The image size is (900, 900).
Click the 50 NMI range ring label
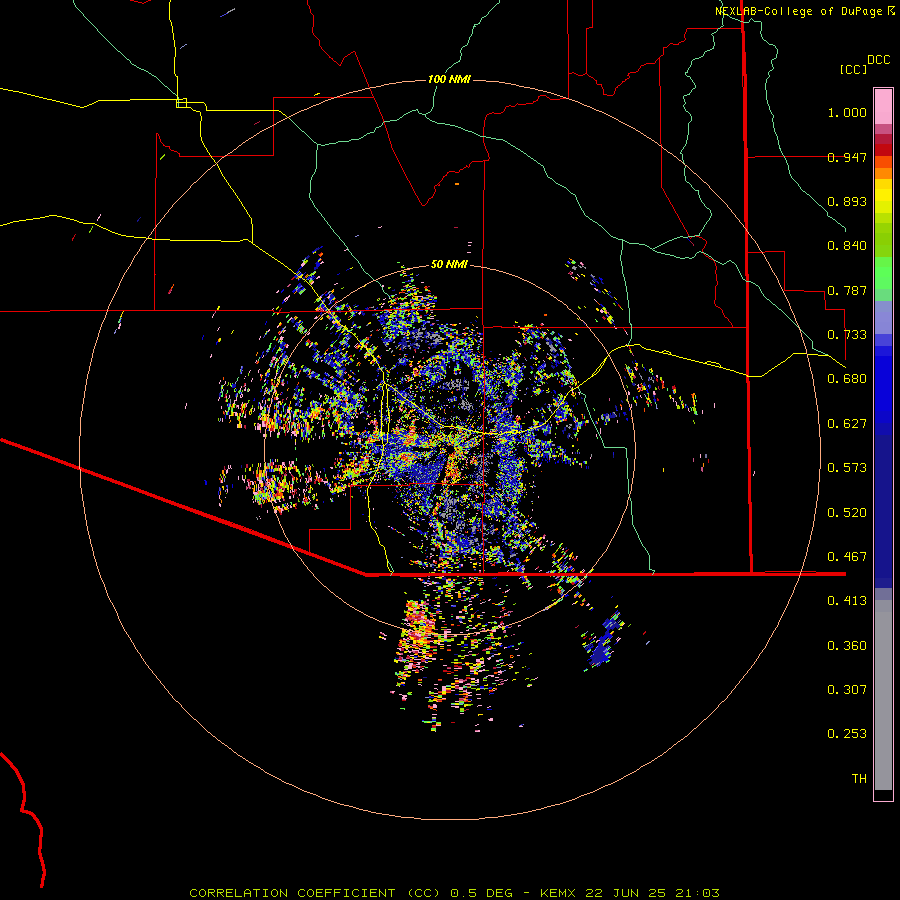[x=449, y=265]
